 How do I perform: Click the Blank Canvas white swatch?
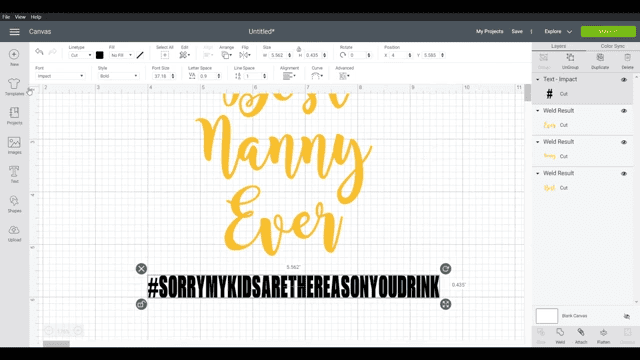point(547,316)
